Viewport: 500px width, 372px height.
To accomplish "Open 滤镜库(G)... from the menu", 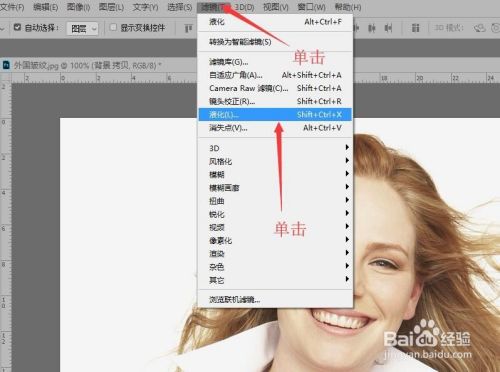I will (275, 62).
